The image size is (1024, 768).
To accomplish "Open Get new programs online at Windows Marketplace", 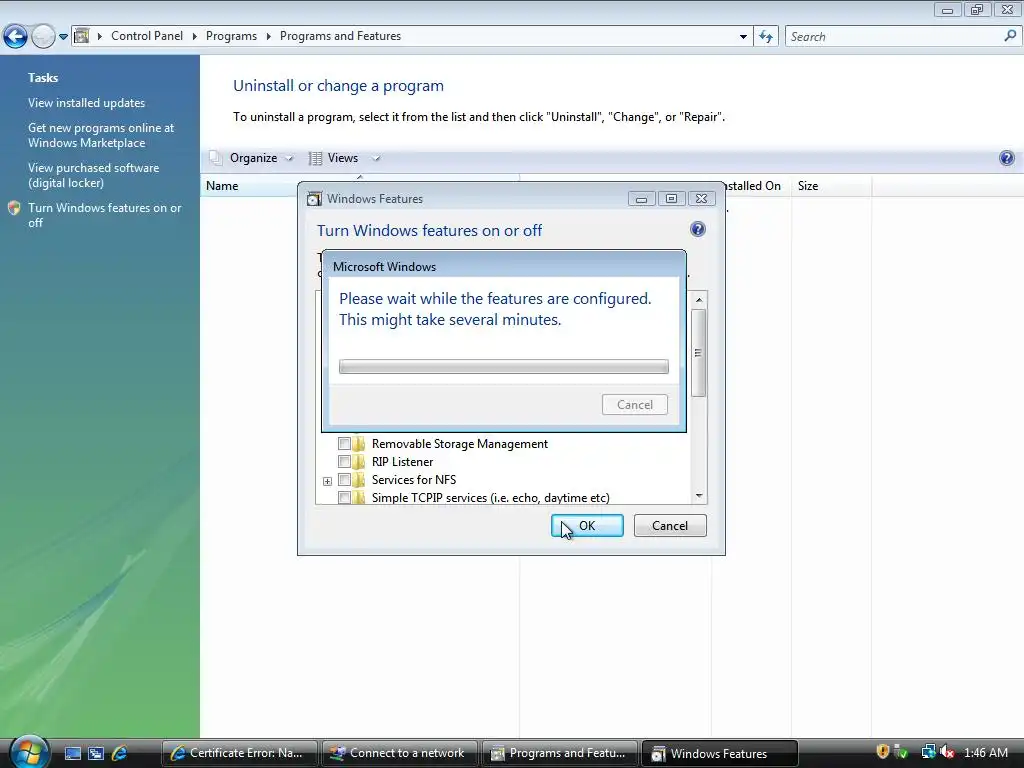I will (101, 135).
